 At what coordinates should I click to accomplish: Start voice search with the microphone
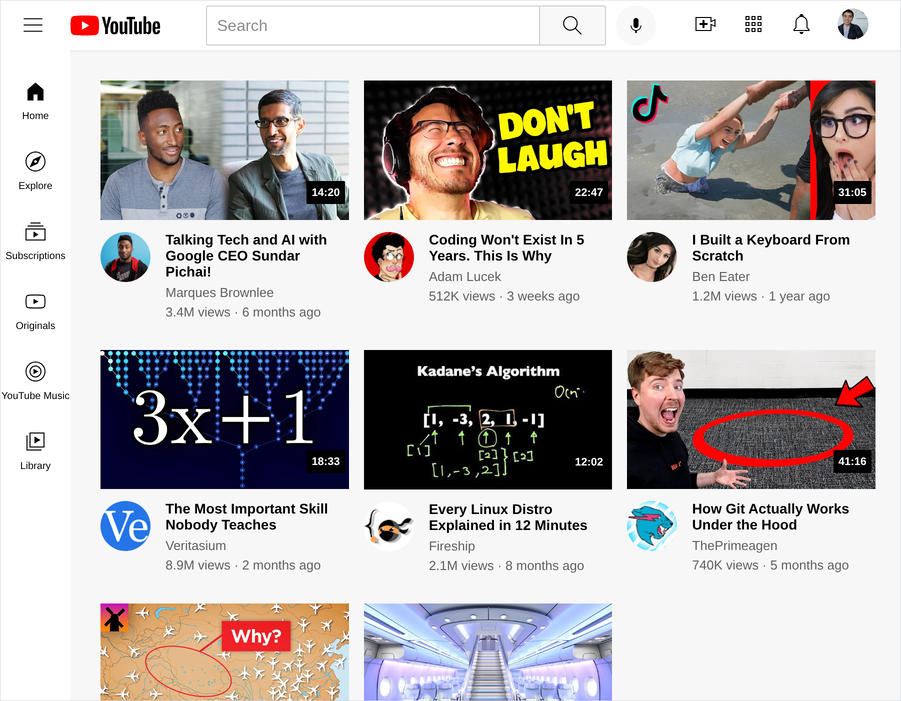[636, 25]
